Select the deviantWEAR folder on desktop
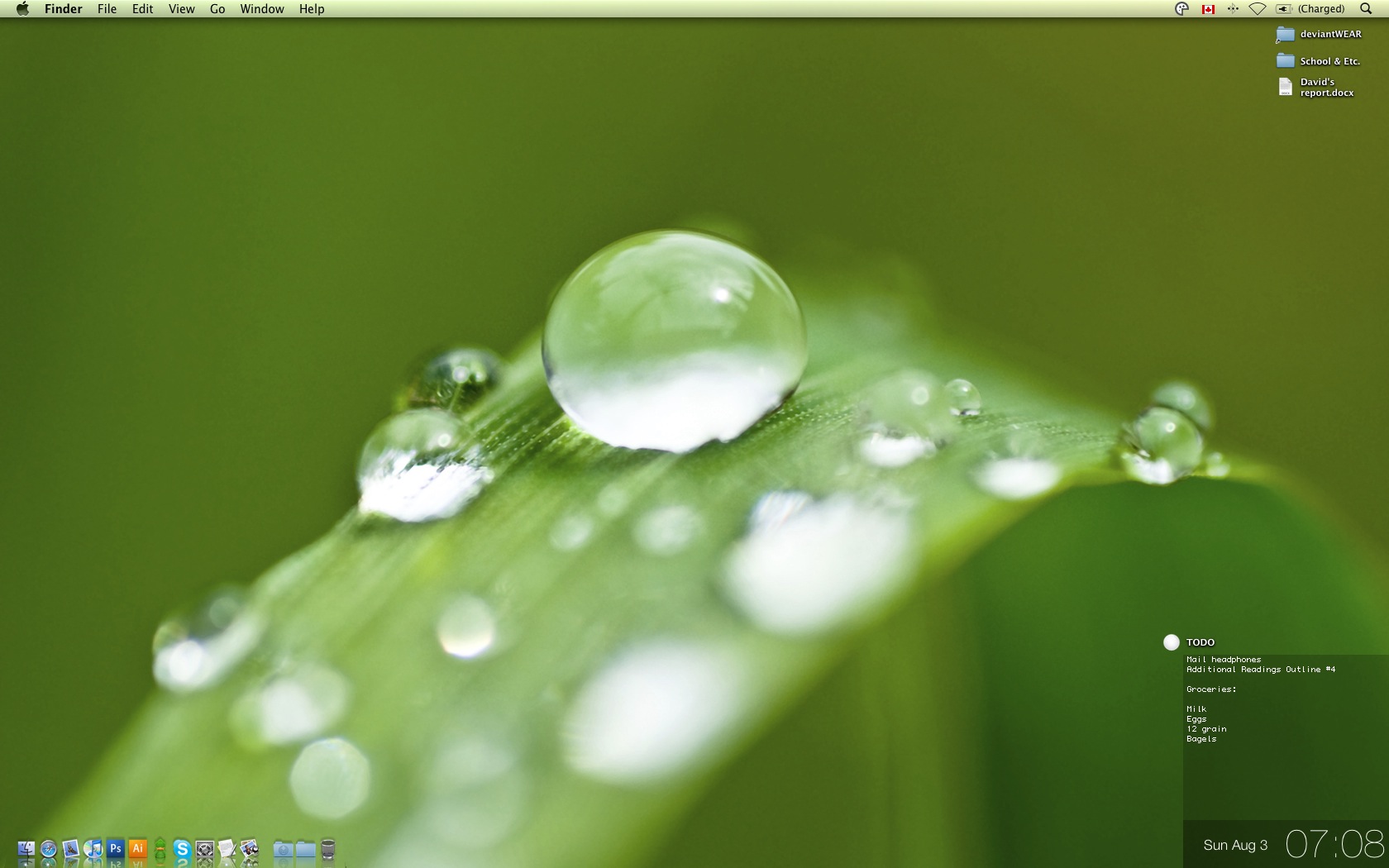The height and width of the screenshot is (868, 1389). 1319,35
